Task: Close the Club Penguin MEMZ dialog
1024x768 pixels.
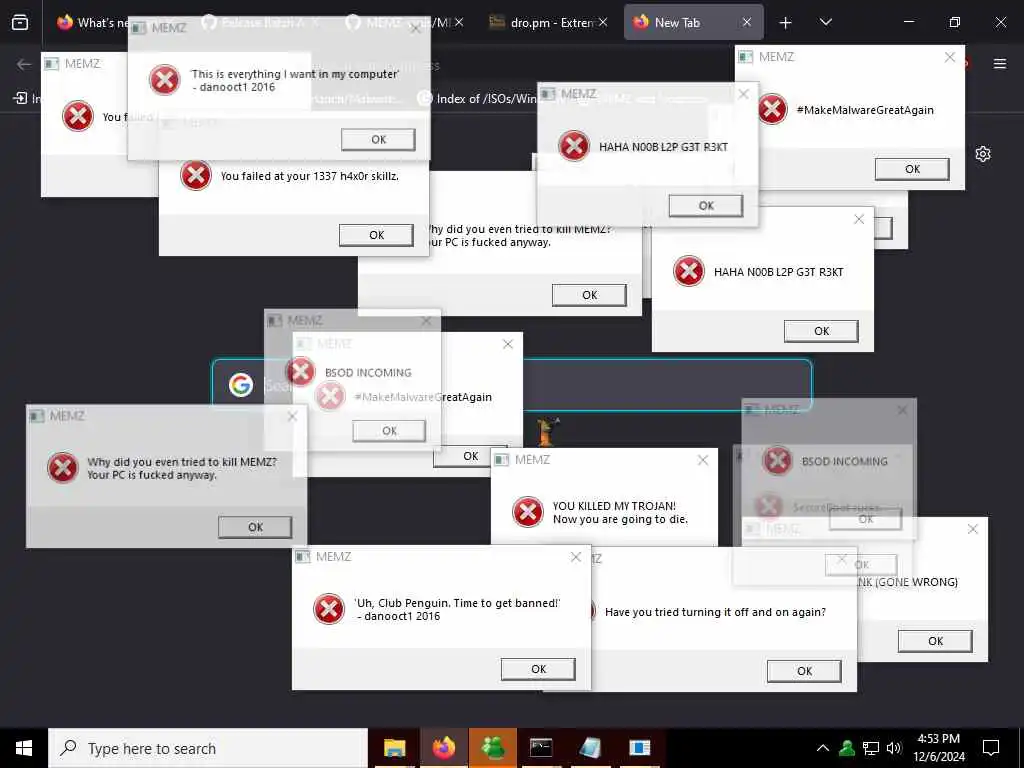Action: click(575, 557)
